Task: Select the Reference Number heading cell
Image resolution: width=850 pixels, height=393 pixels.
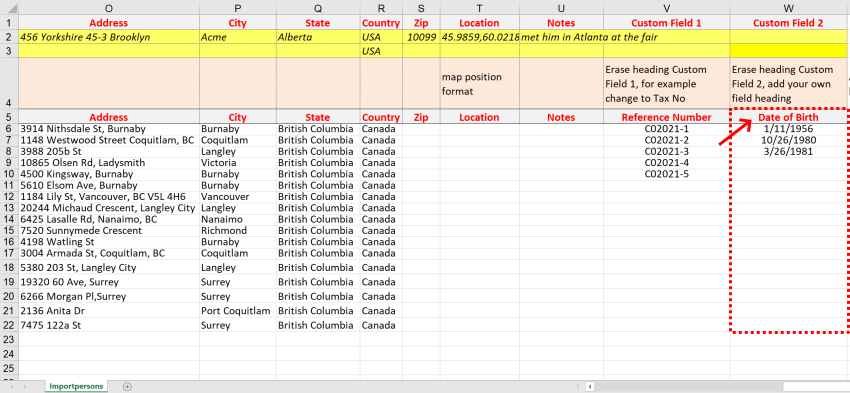Action: (666, 118)
